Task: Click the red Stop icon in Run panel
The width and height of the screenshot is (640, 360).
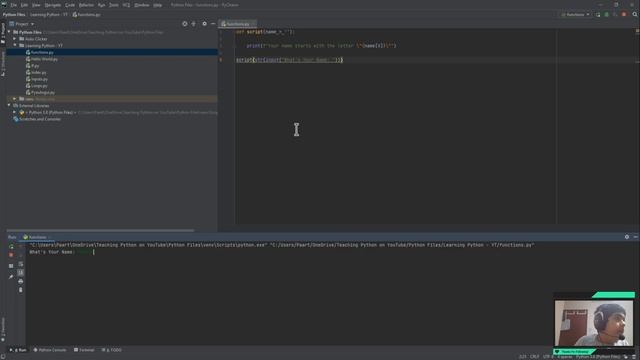Action: [11, 255]
